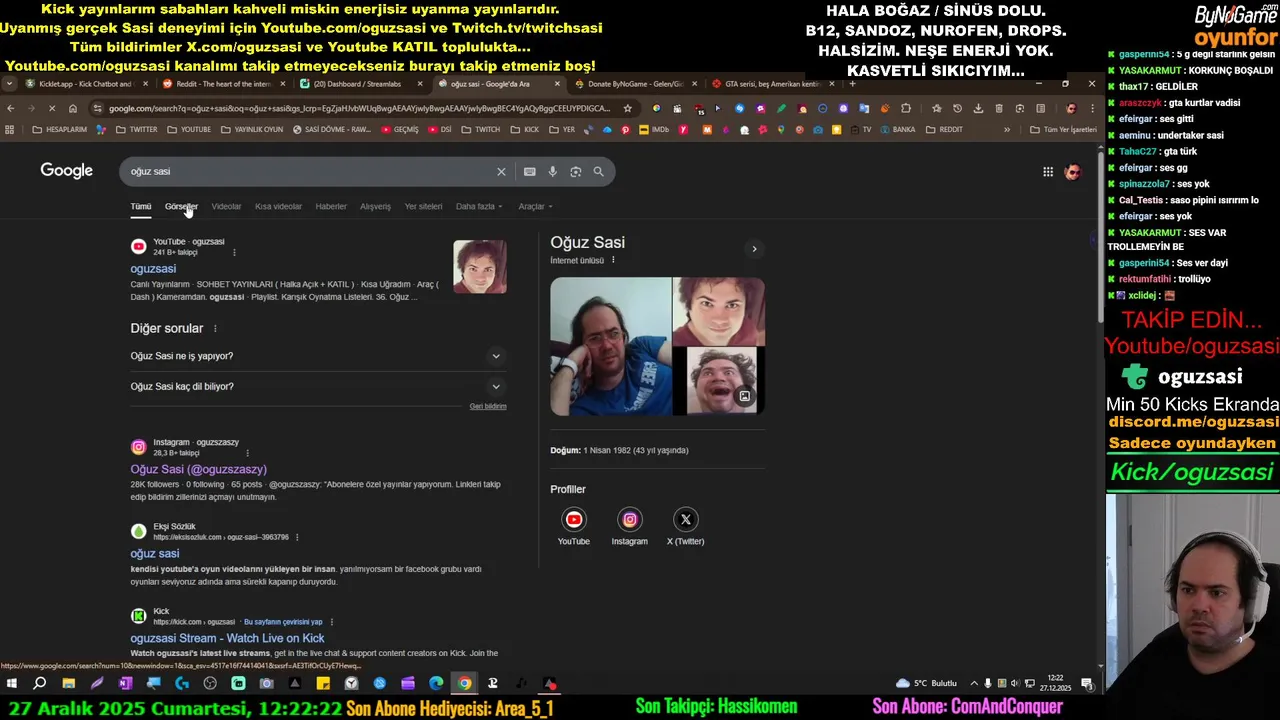1280x720 pixels.
Task: Open the 'oguzsasi' YouTube result link
Action: click(153, 269)
